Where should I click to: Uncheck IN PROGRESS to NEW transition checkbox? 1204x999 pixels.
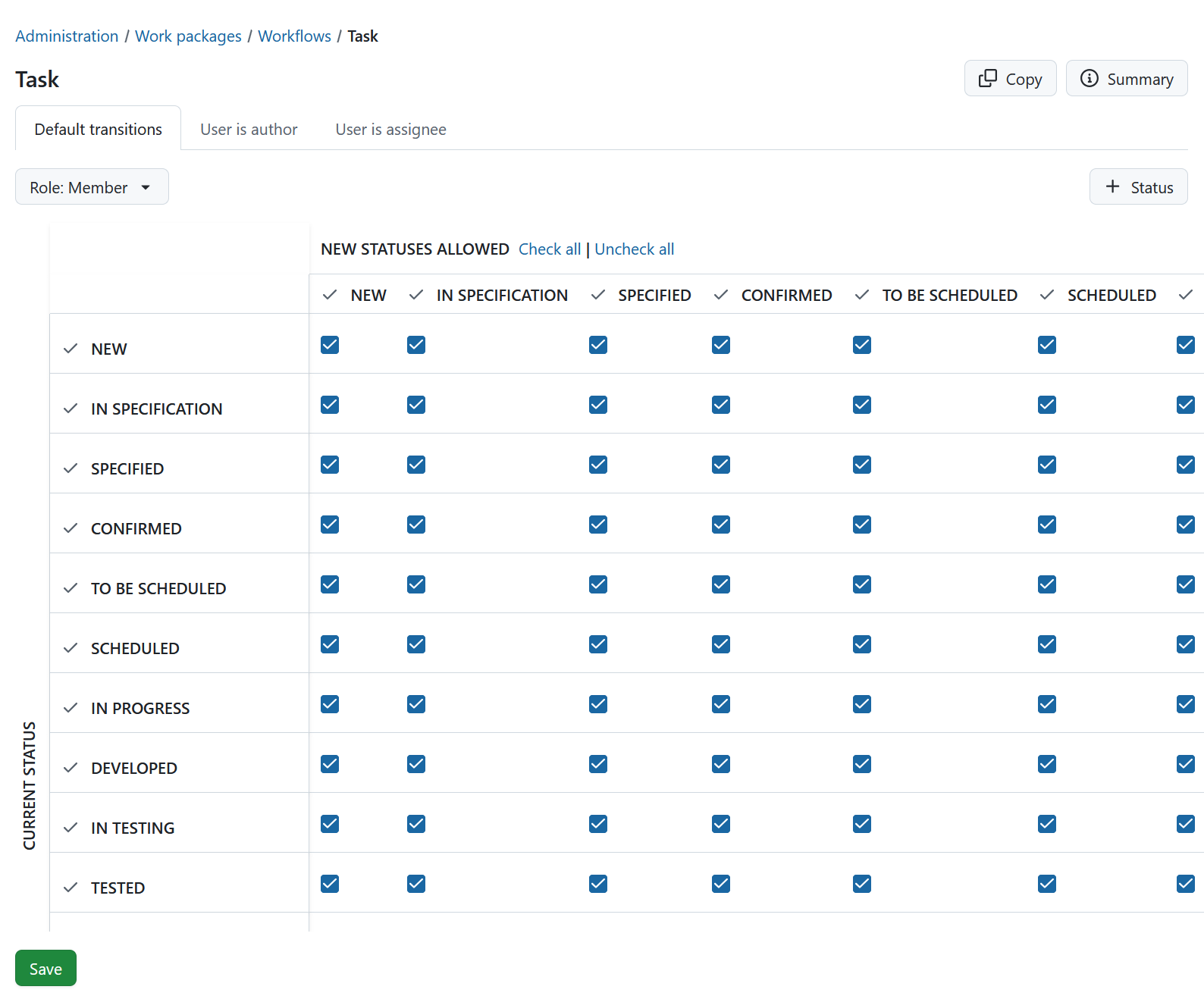pos(330,704)
